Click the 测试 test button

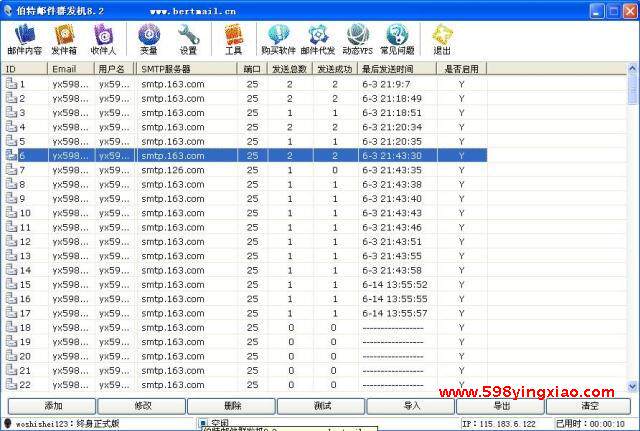point(321,406)
